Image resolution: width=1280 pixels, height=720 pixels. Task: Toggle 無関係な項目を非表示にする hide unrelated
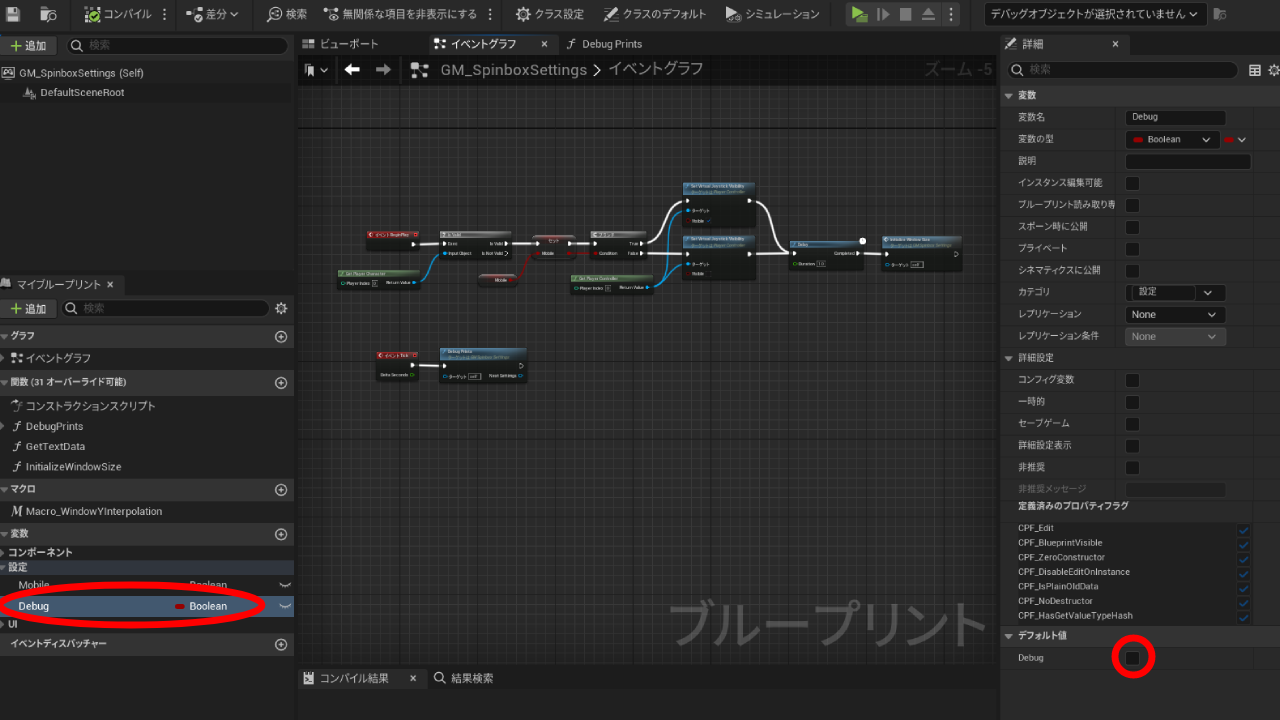401,14
